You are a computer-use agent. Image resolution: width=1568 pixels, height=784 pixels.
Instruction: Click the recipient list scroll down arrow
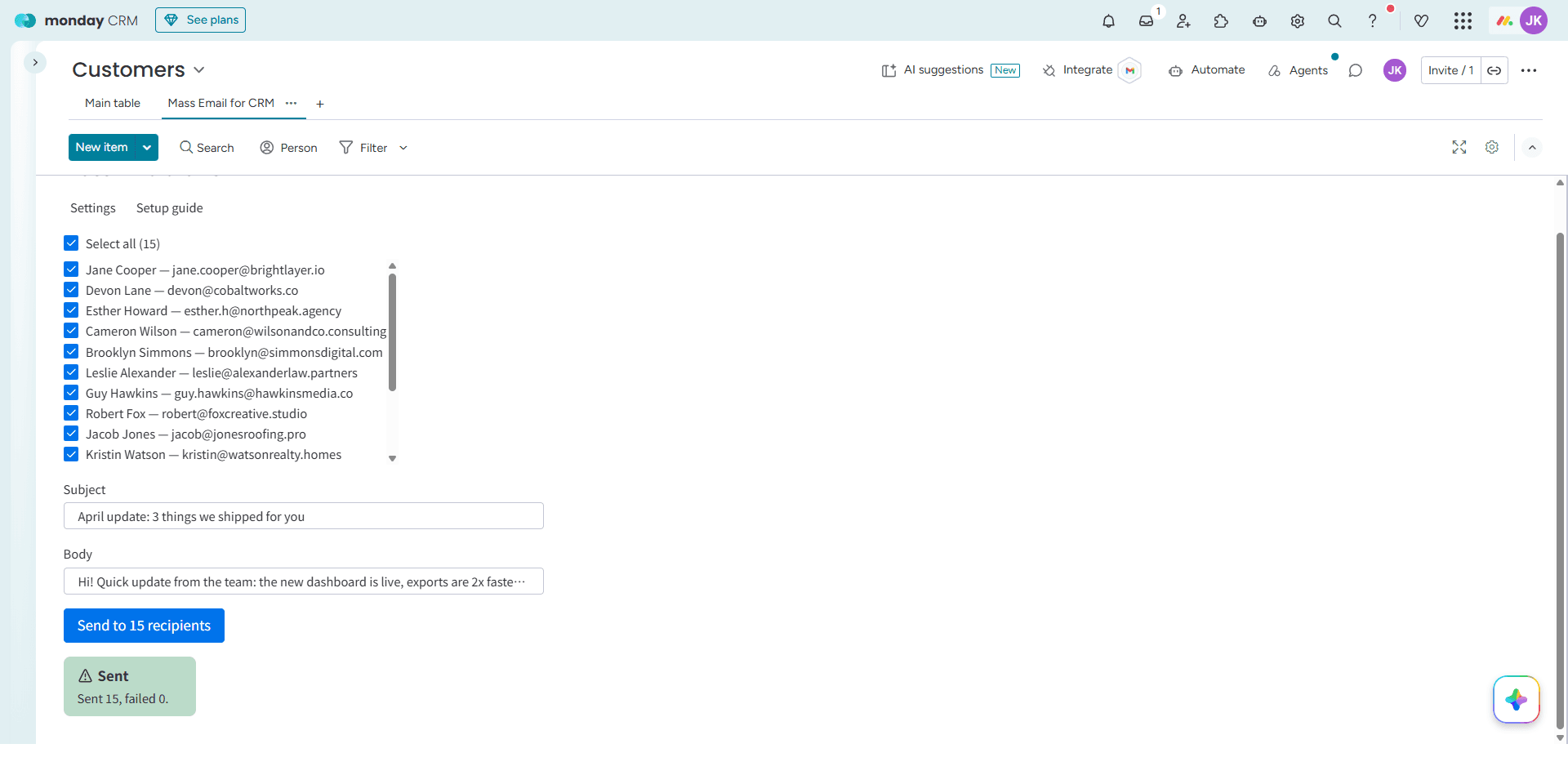point(392,458)
